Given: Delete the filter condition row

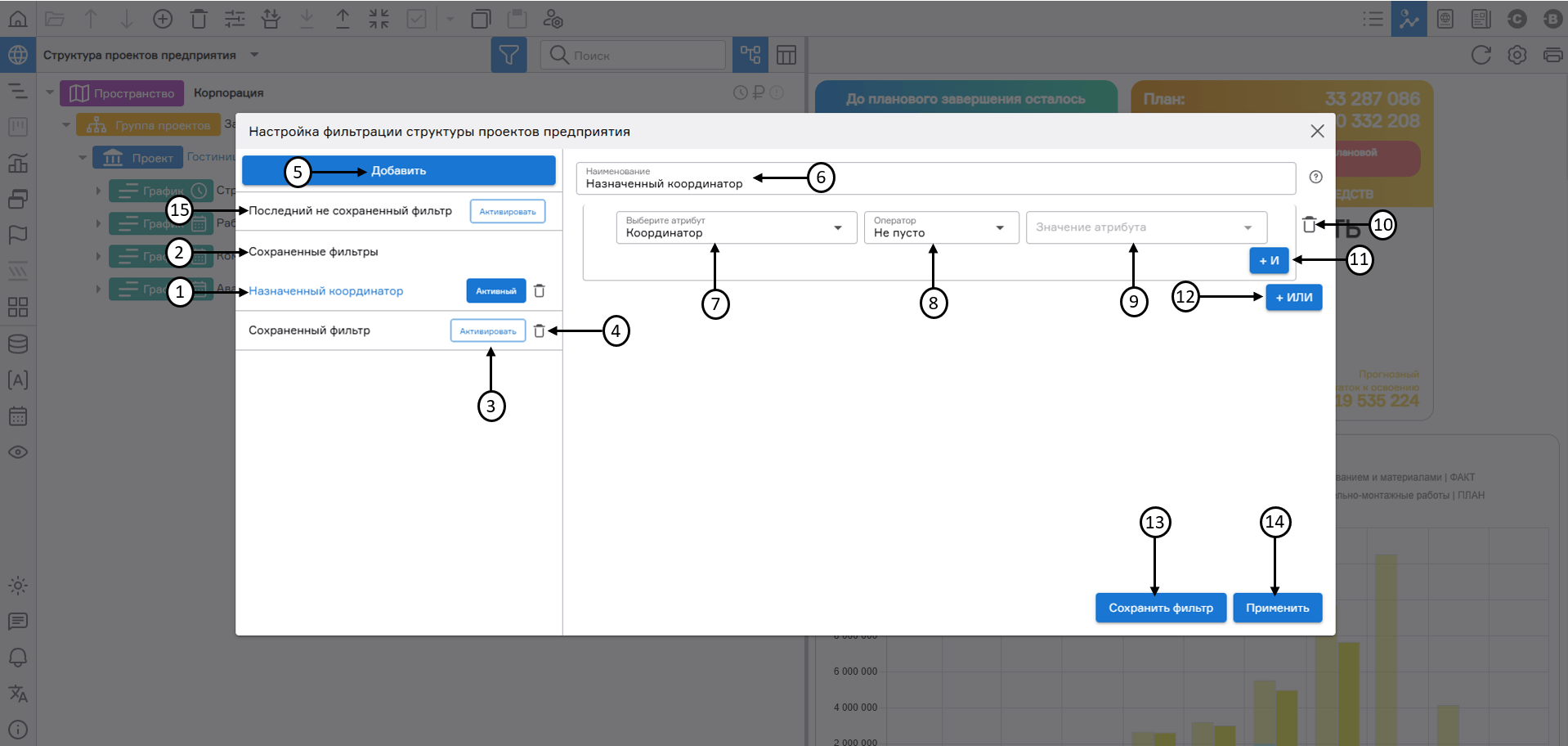Looking at the screenshot, I should click(1308, 225).
